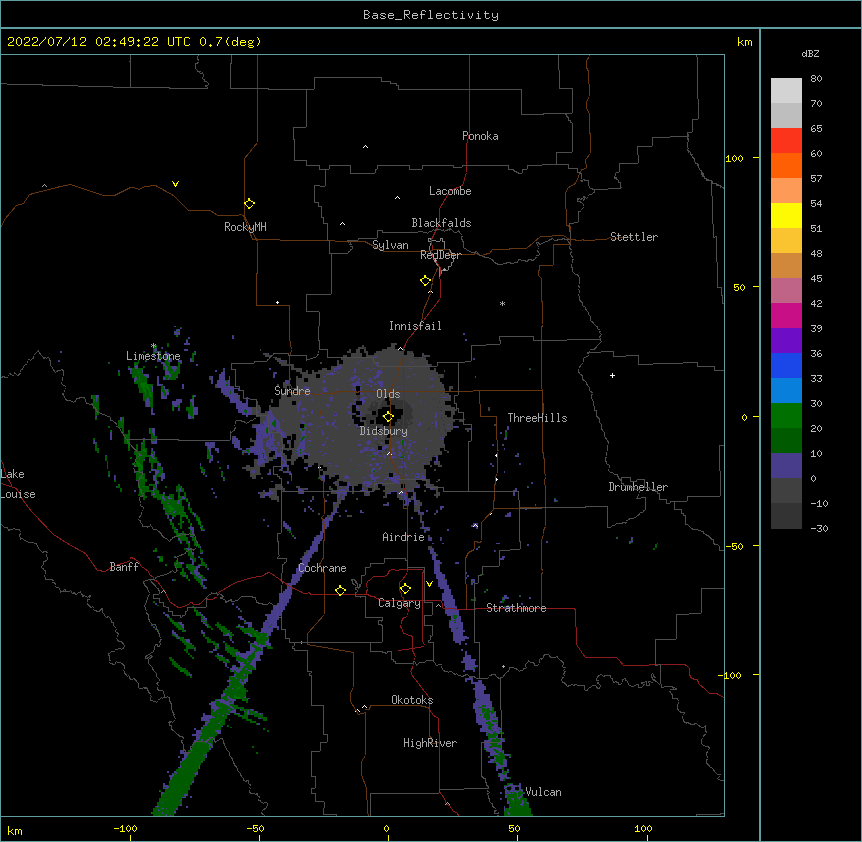The width and height of the screenshot is (862, 842).
Task: Click the magenta 39 dBZ legend color
Action: (x=786, y=315)
